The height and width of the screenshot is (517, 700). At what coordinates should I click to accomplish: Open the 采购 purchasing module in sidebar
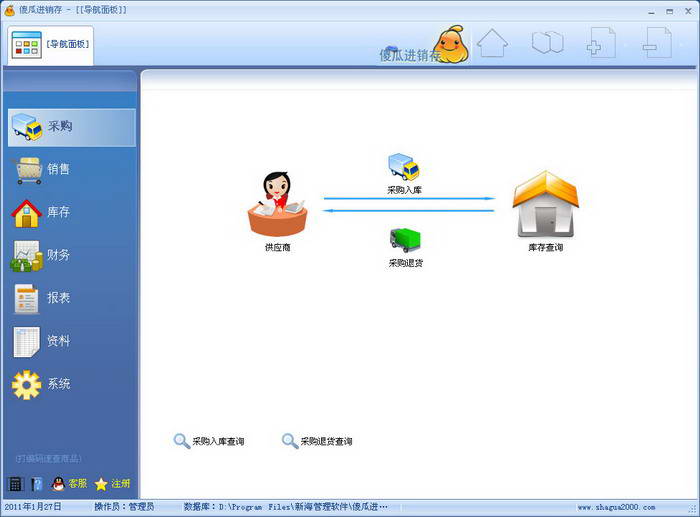click(71, 127)
